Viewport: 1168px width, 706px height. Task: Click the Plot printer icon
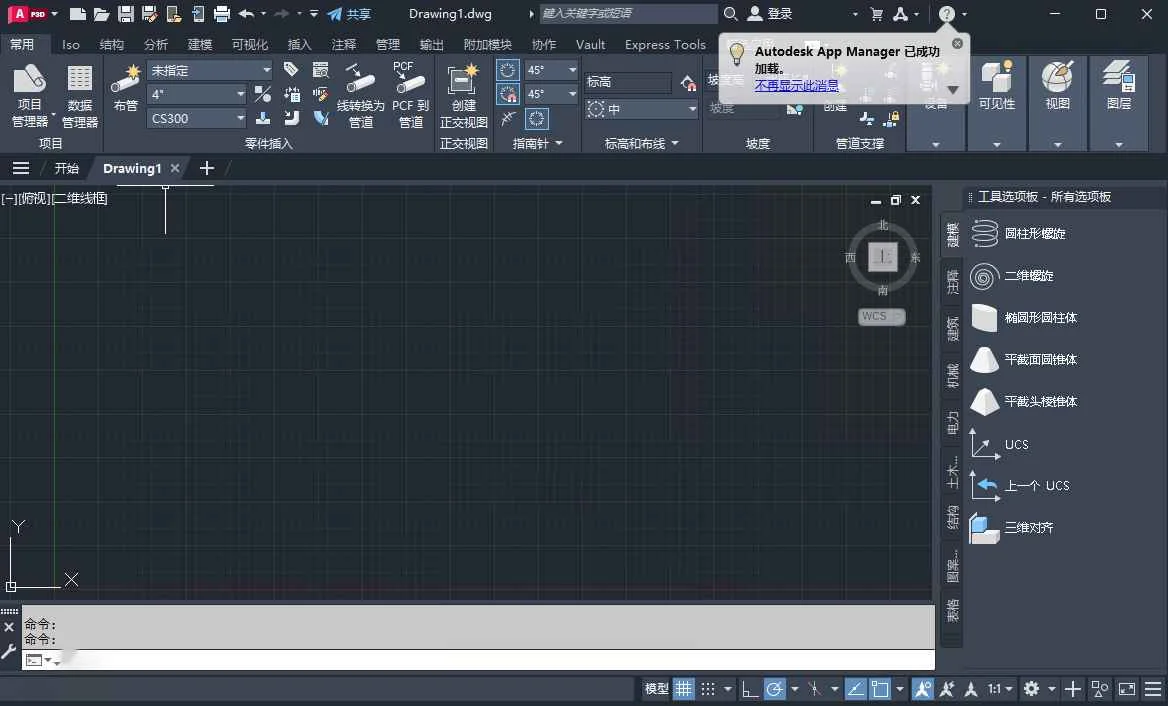[221, 13]
